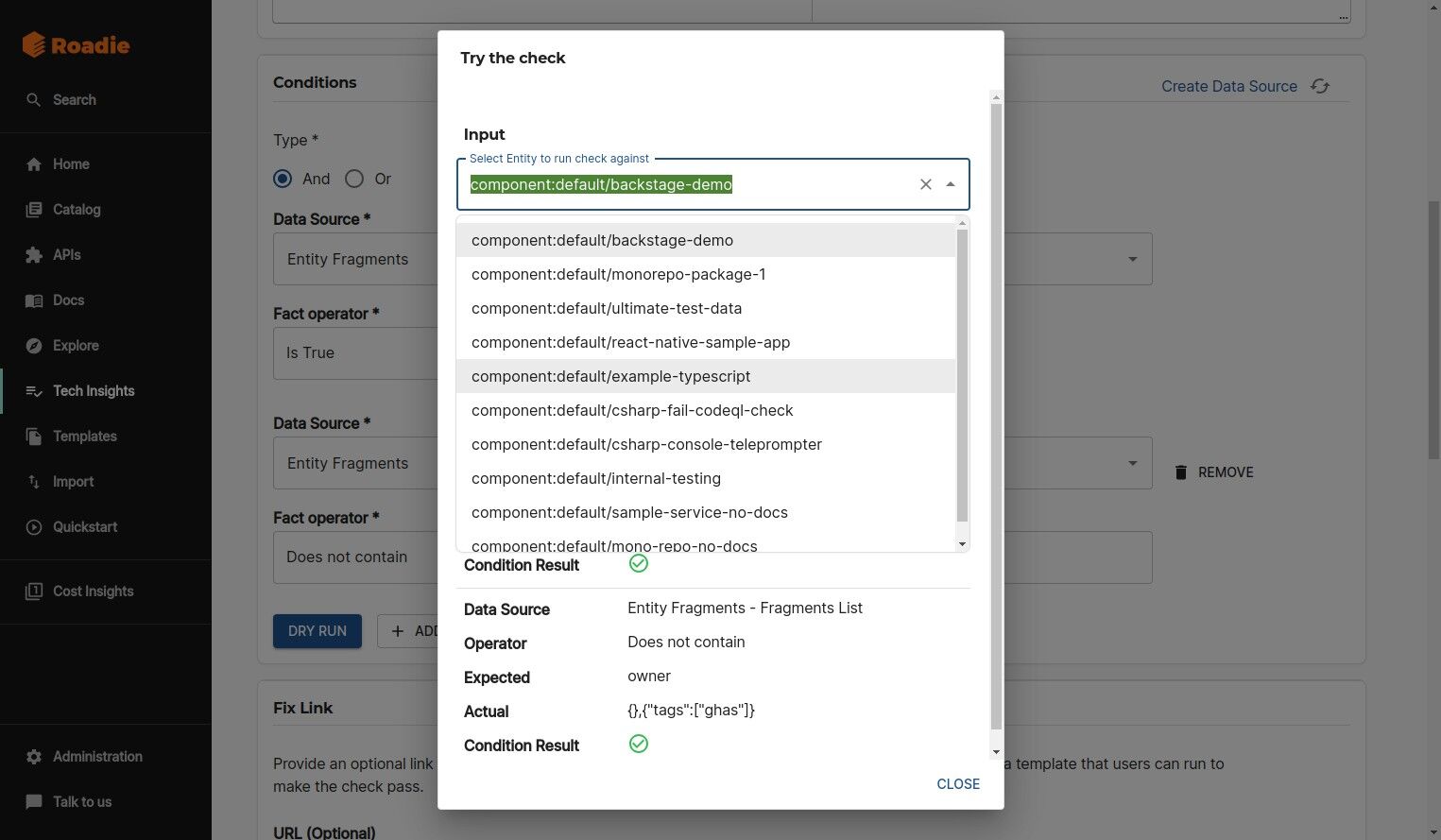
Task: Collapse the entity selection dropdown arrow
Action: click(951, 184)
